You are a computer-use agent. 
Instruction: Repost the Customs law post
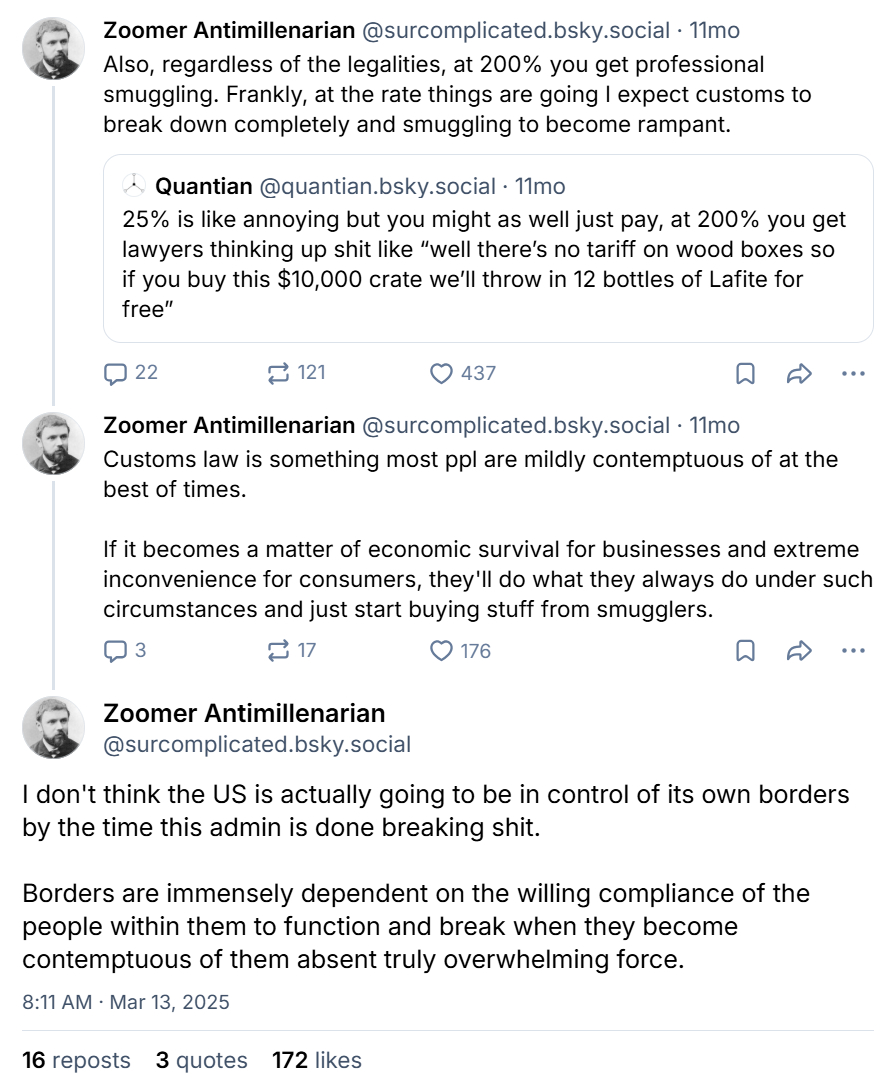pyautogui.click(x=279, y=651)
